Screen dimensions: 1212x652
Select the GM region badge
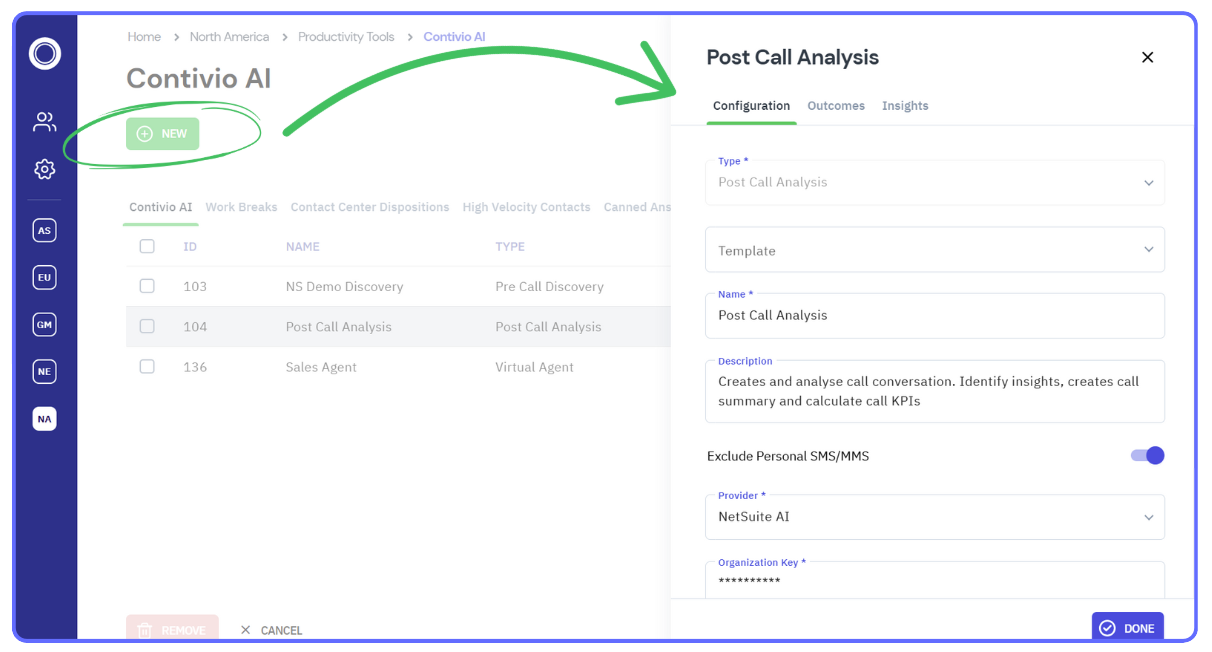(44, 325)
